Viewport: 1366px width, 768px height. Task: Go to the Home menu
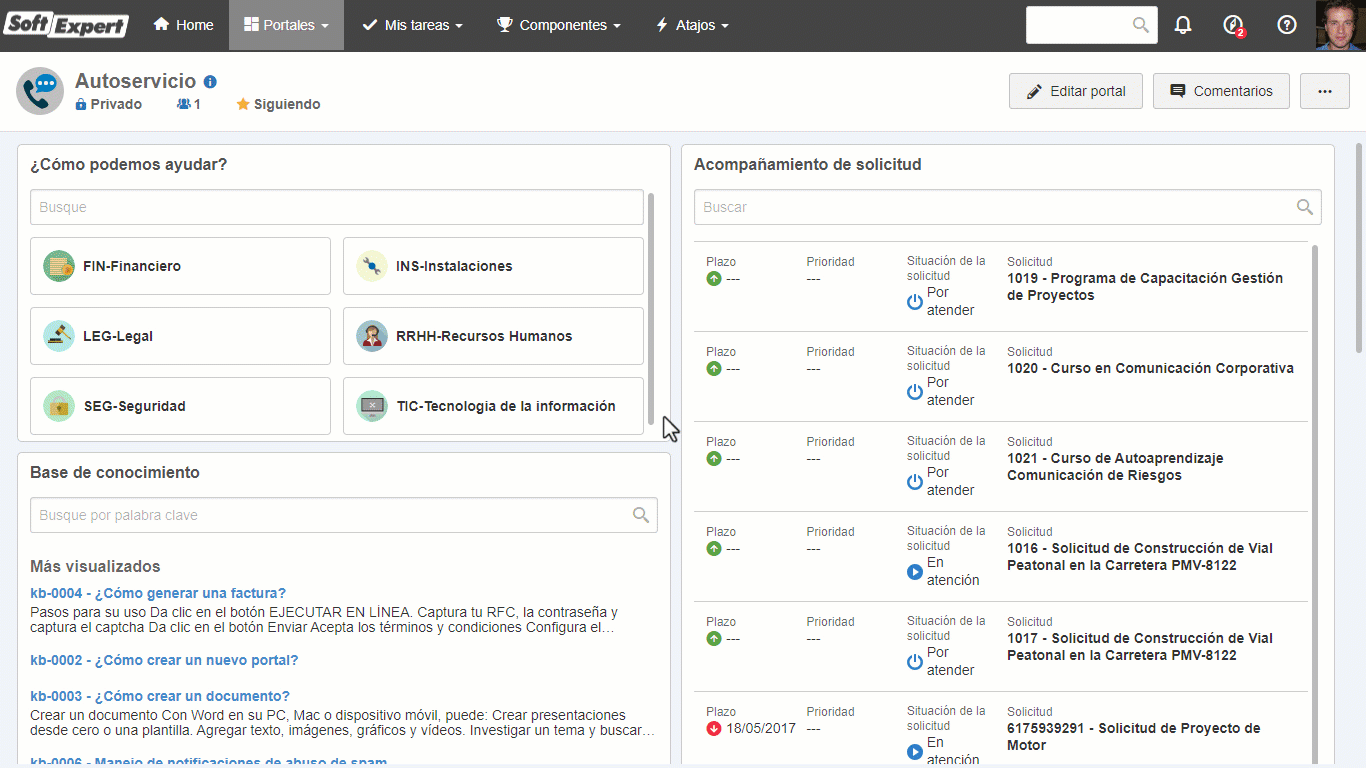click(183, 25)
